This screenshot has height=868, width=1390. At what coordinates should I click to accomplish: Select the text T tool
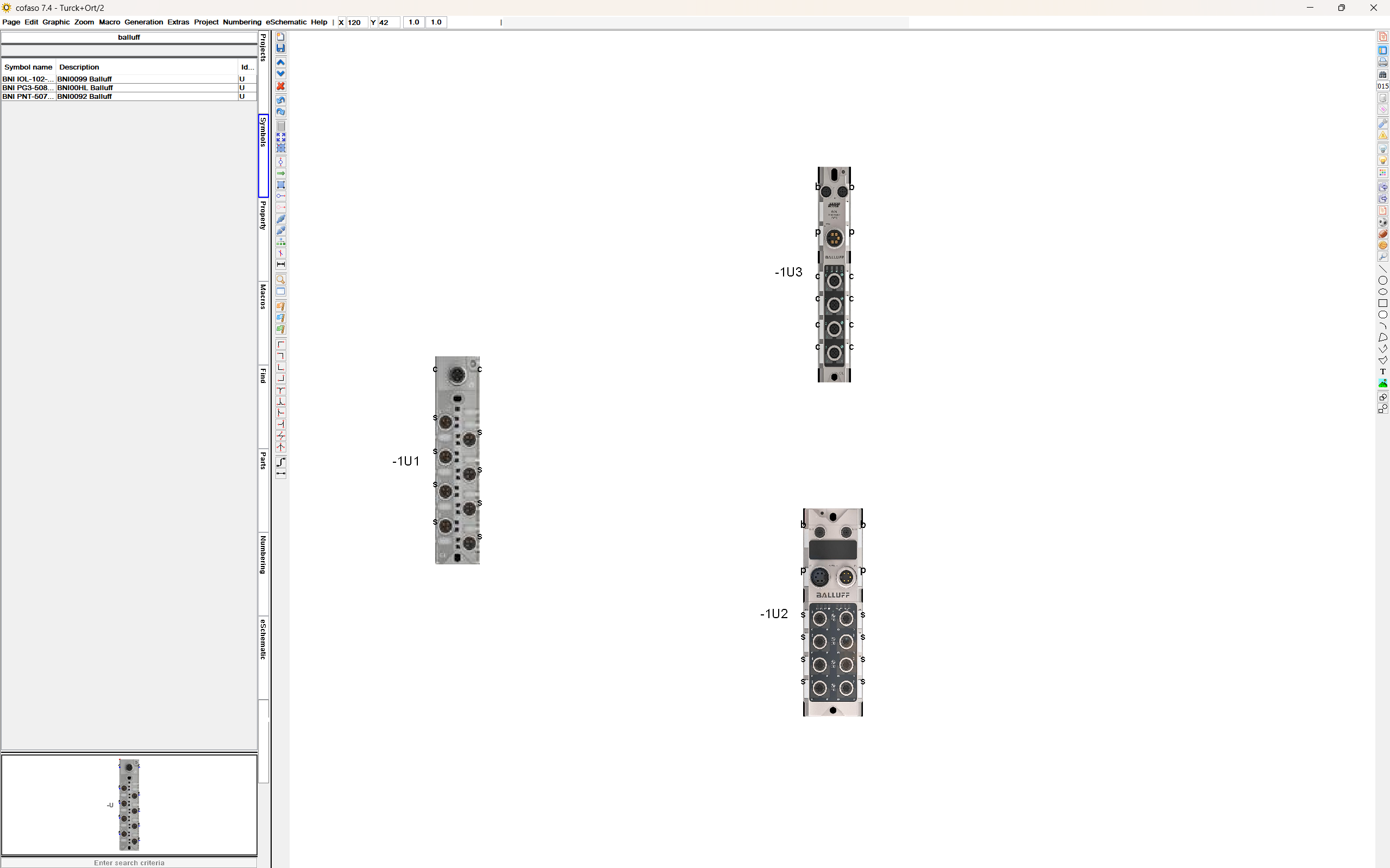coord(1382,372)
